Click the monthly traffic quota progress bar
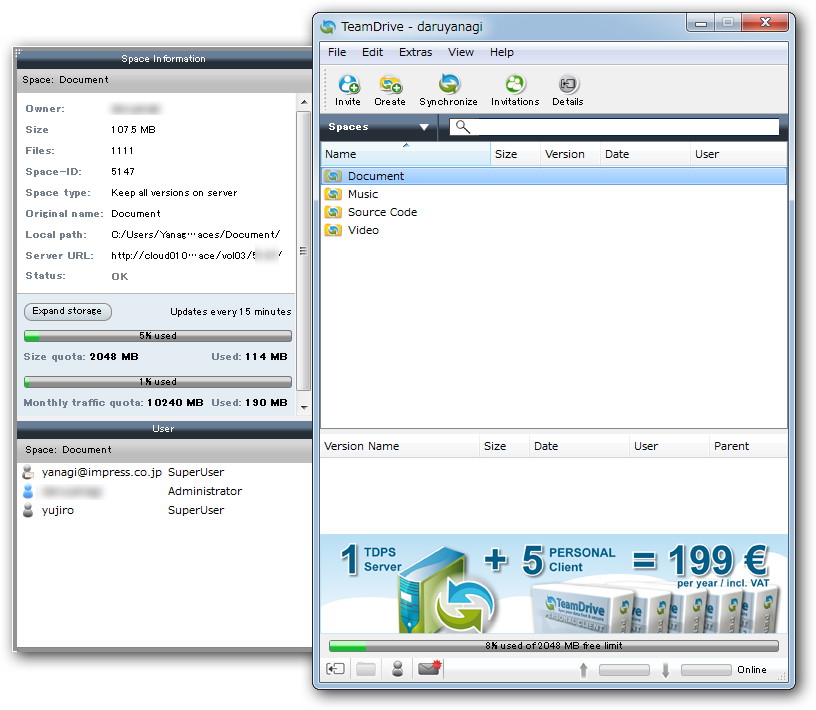Screen dimensions: 816x710 coord(157,381)
